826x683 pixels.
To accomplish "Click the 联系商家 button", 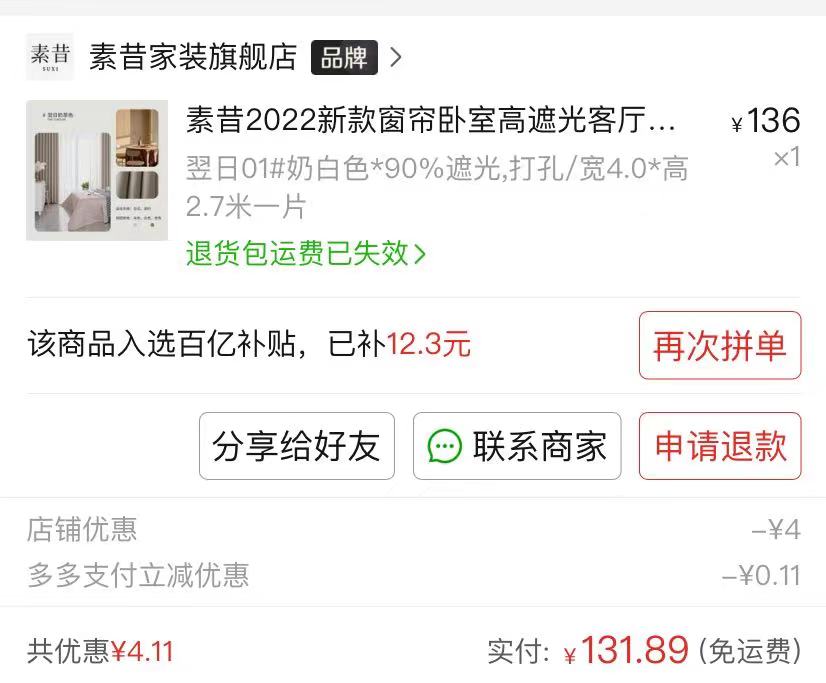I will [517, 446].
